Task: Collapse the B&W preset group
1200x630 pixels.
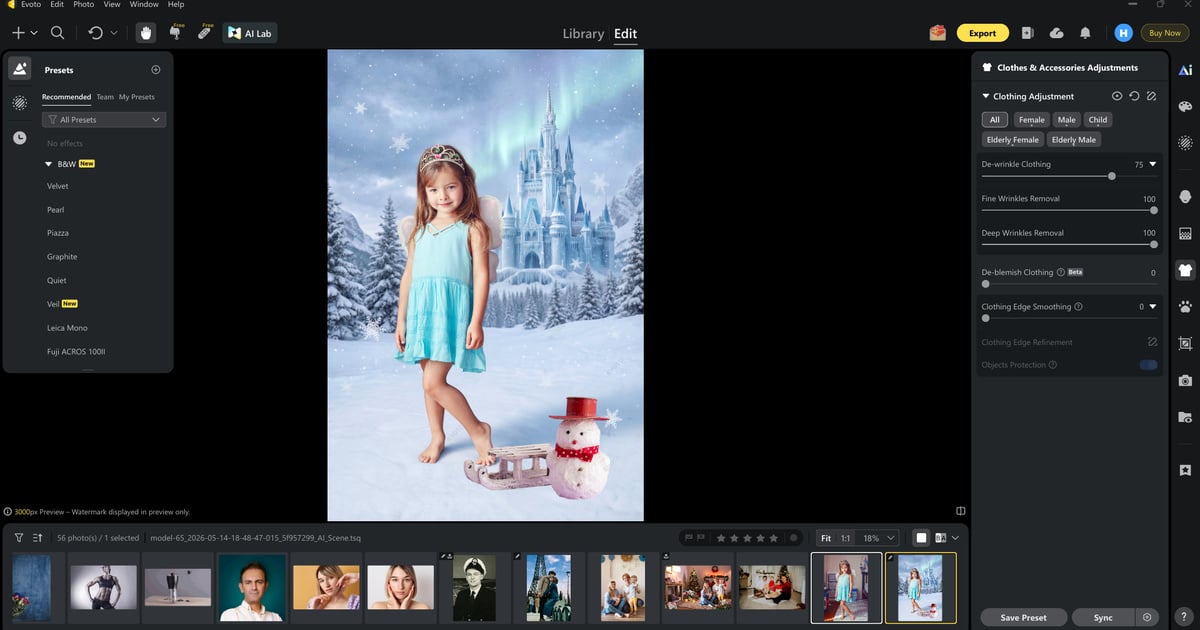Action: tap(48, 164)
